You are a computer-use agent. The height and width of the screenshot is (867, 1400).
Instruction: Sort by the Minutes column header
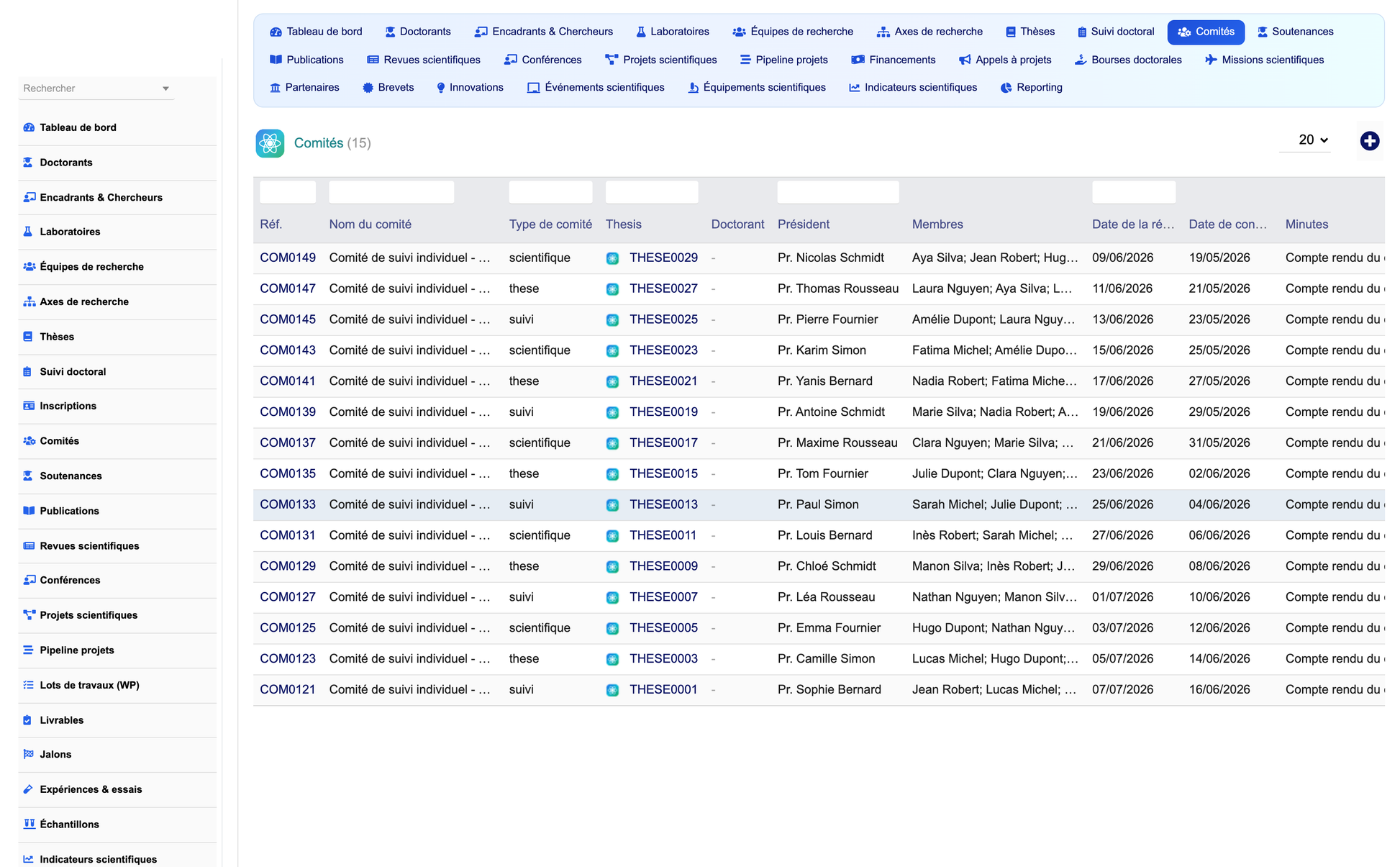point(1306,224)
